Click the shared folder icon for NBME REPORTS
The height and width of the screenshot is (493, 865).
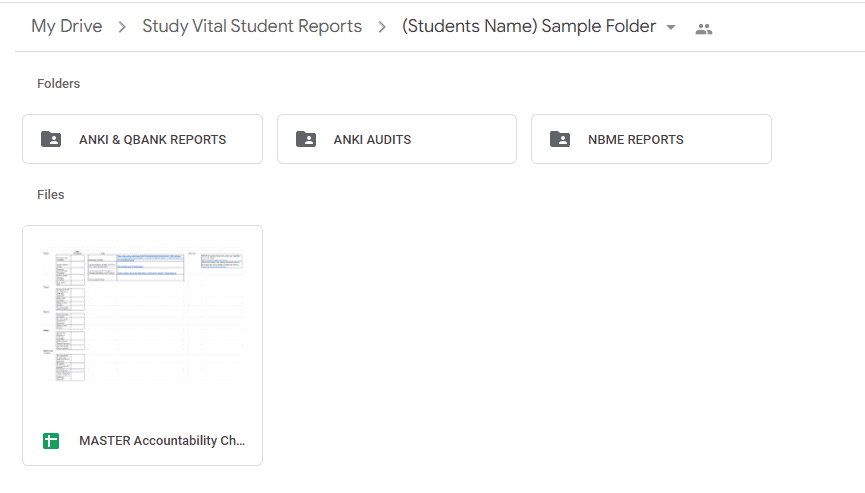[560, 139]
